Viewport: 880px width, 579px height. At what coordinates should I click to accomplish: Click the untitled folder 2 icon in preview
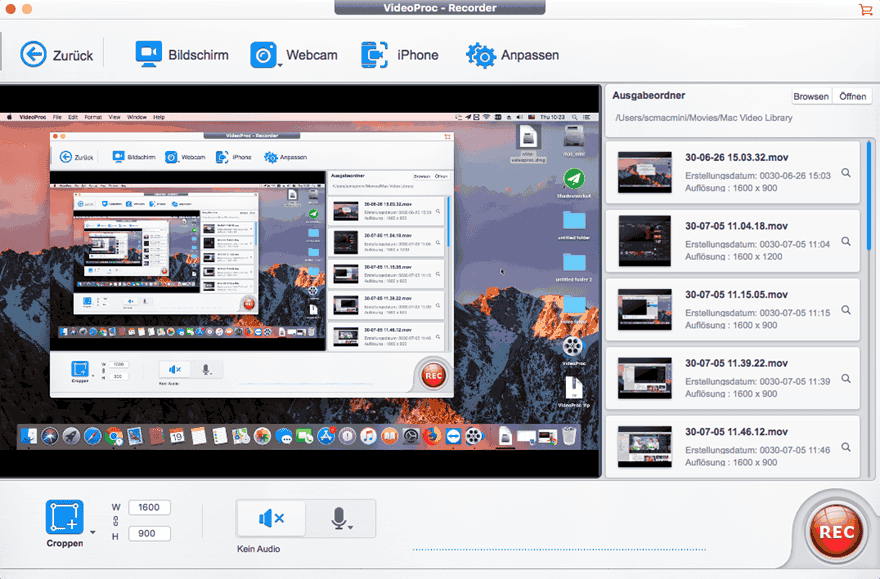point(574,263)
